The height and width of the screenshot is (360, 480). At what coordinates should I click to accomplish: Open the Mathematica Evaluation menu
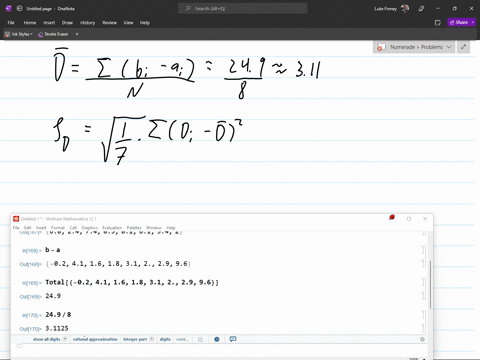click(112, 228)
